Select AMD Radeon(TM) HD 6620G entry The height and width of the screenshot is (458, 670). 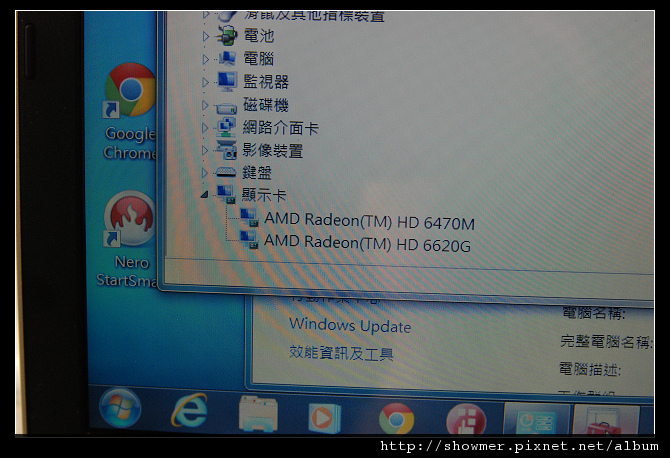pyautogui.click(x=367, y=243)
